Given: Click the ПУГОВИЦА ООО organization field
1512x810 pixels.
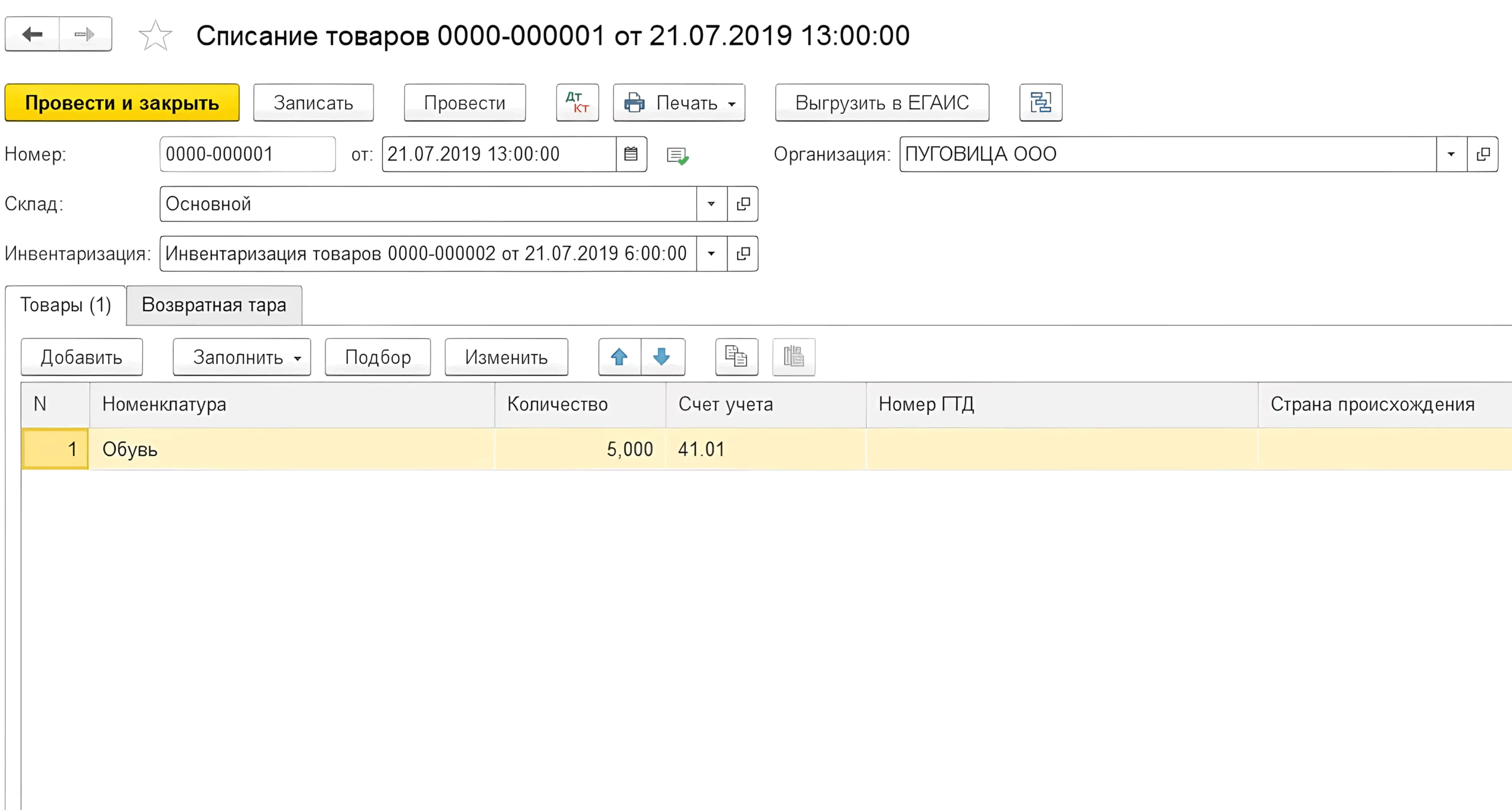Looking at the screenshot, I should 1168,154.
